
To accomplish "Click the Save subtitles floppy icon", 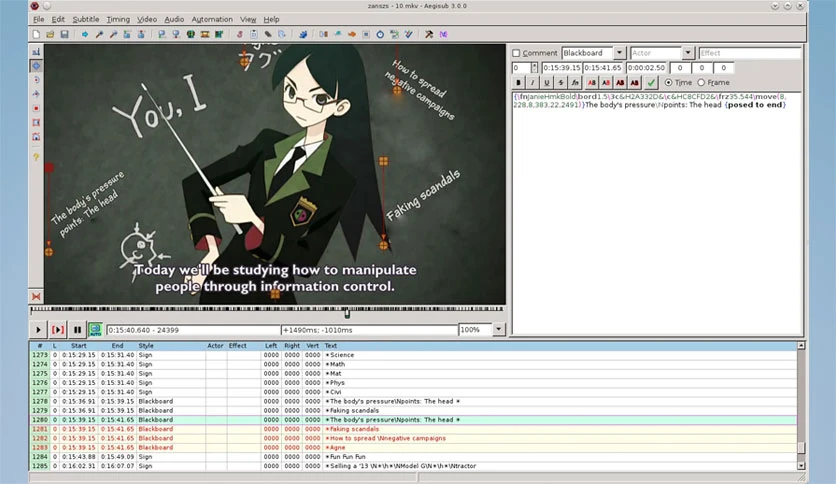I will click(65, 34).
